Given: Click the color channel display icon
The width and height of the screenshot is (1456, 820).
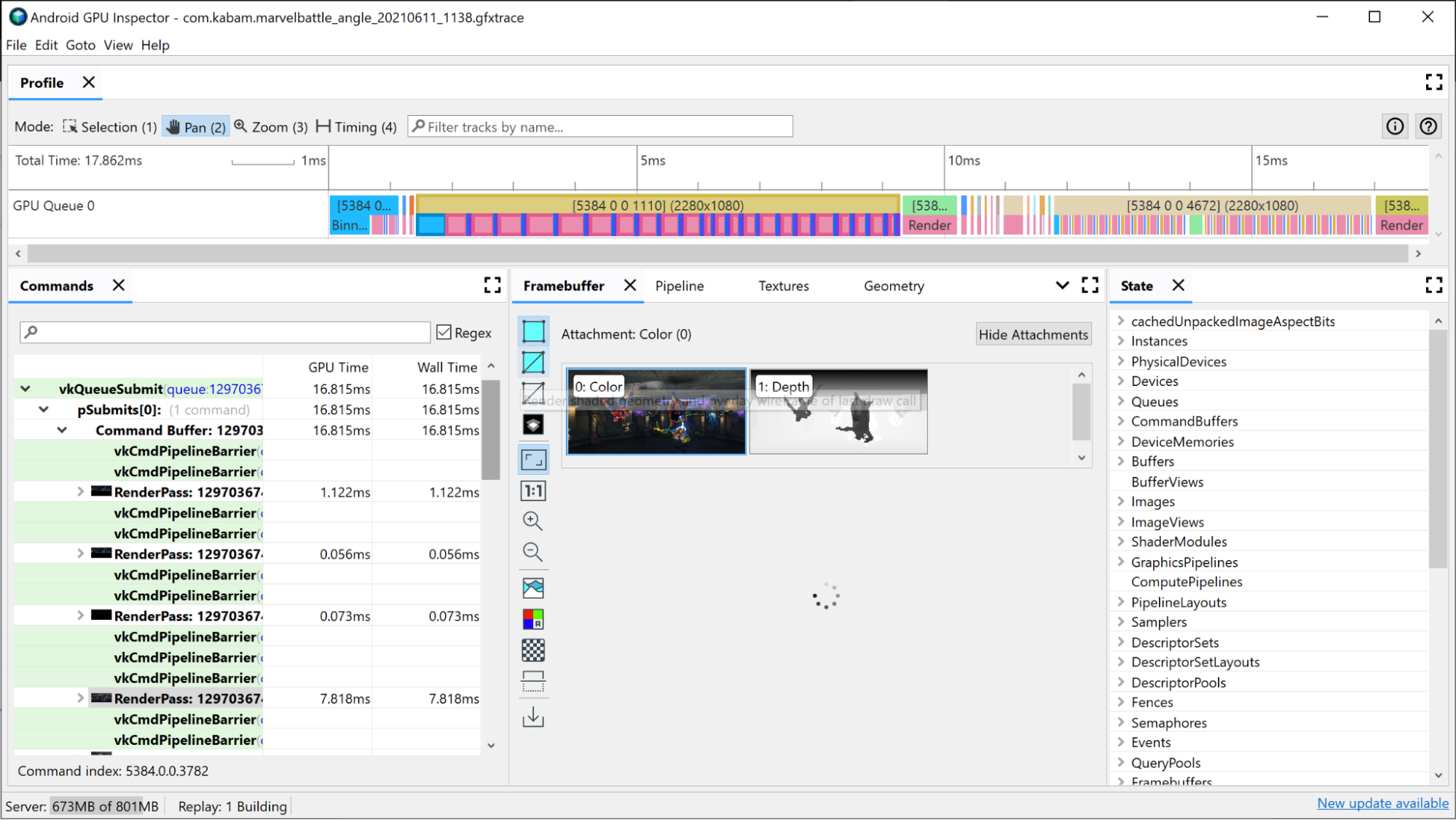Looking at the screenshot, I should [532, 618].
